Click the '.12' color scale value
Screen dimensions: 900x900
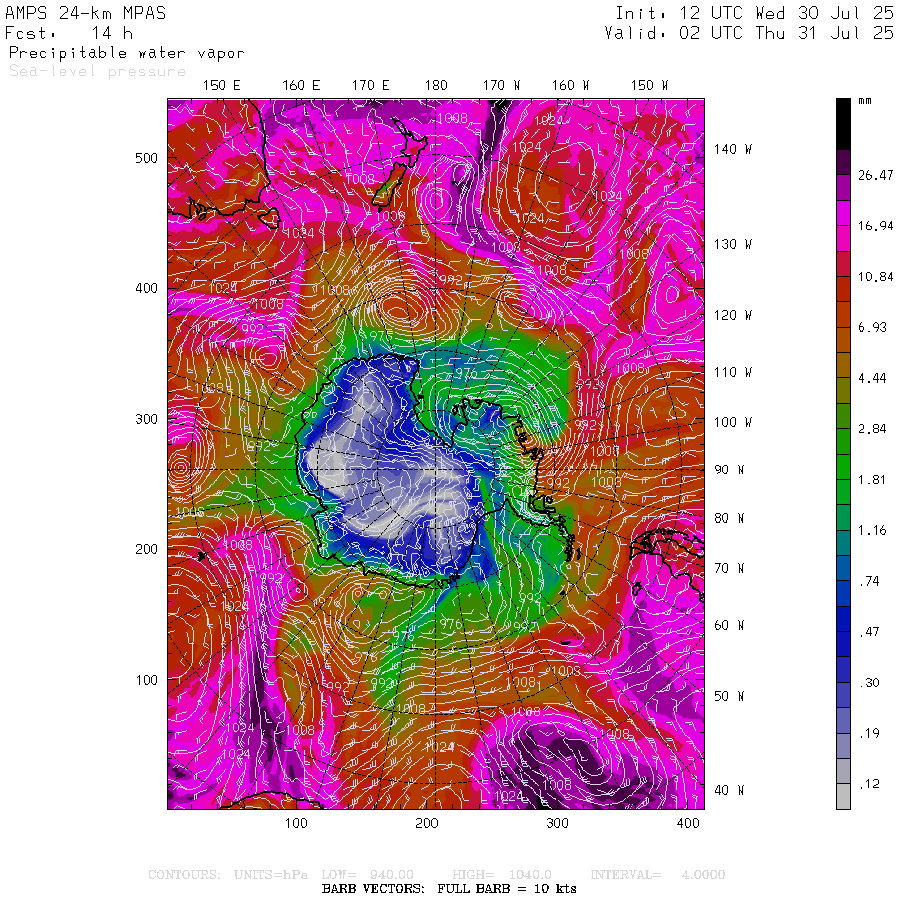pyautogui.click(x=870, y=783)
